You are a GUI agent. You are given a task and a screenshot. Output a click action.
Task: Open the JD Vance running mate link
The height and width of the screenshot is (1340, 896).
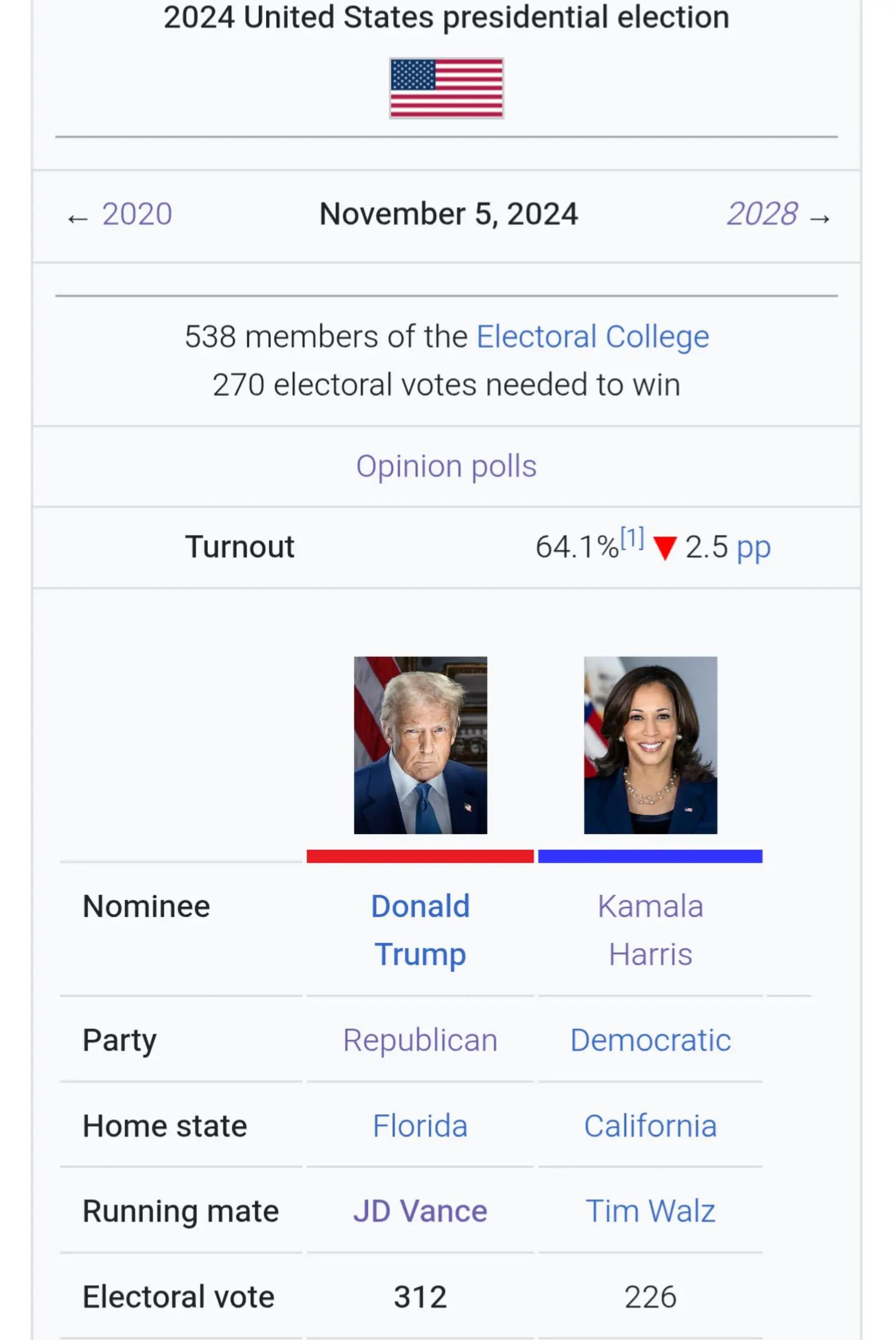pos(421,1211)
